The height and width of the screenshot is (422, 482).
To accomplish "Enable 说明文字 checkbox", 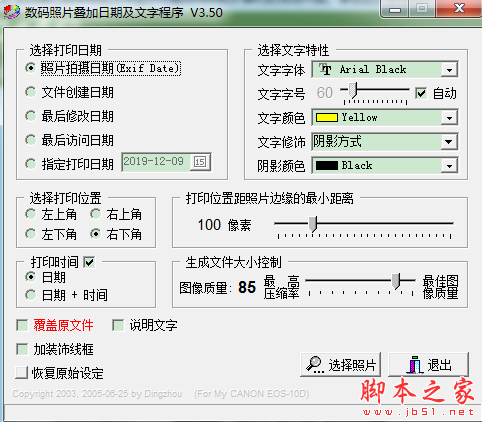I will 118,325.
